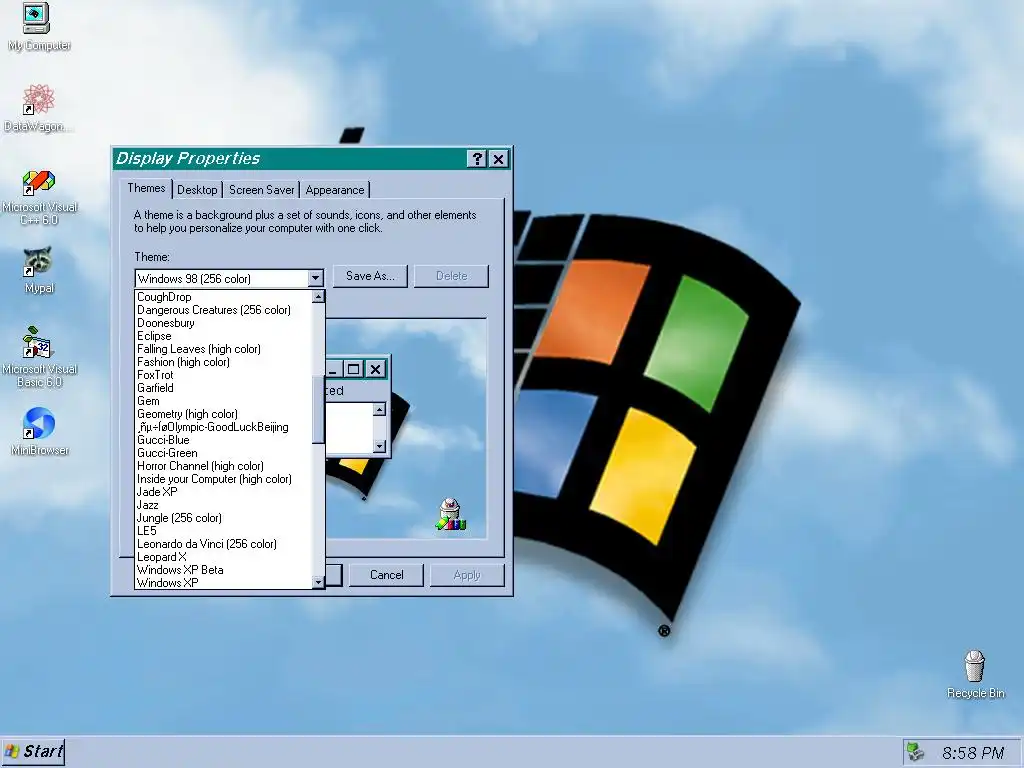Select the Doonesbury theme

pos(223,323)
